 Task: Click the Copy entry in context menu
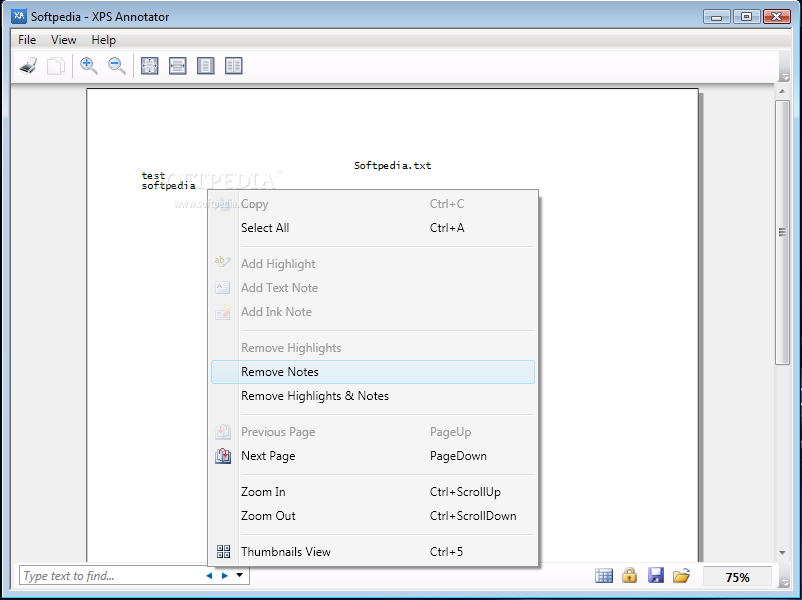coord(373,204)
